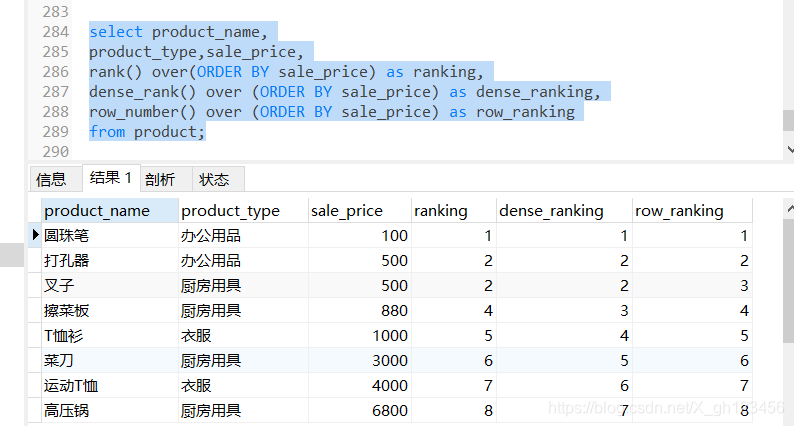Select the cell 高压锅
Image resolution: width=794 pixels, height=426 pixels.
click(110, 410)
